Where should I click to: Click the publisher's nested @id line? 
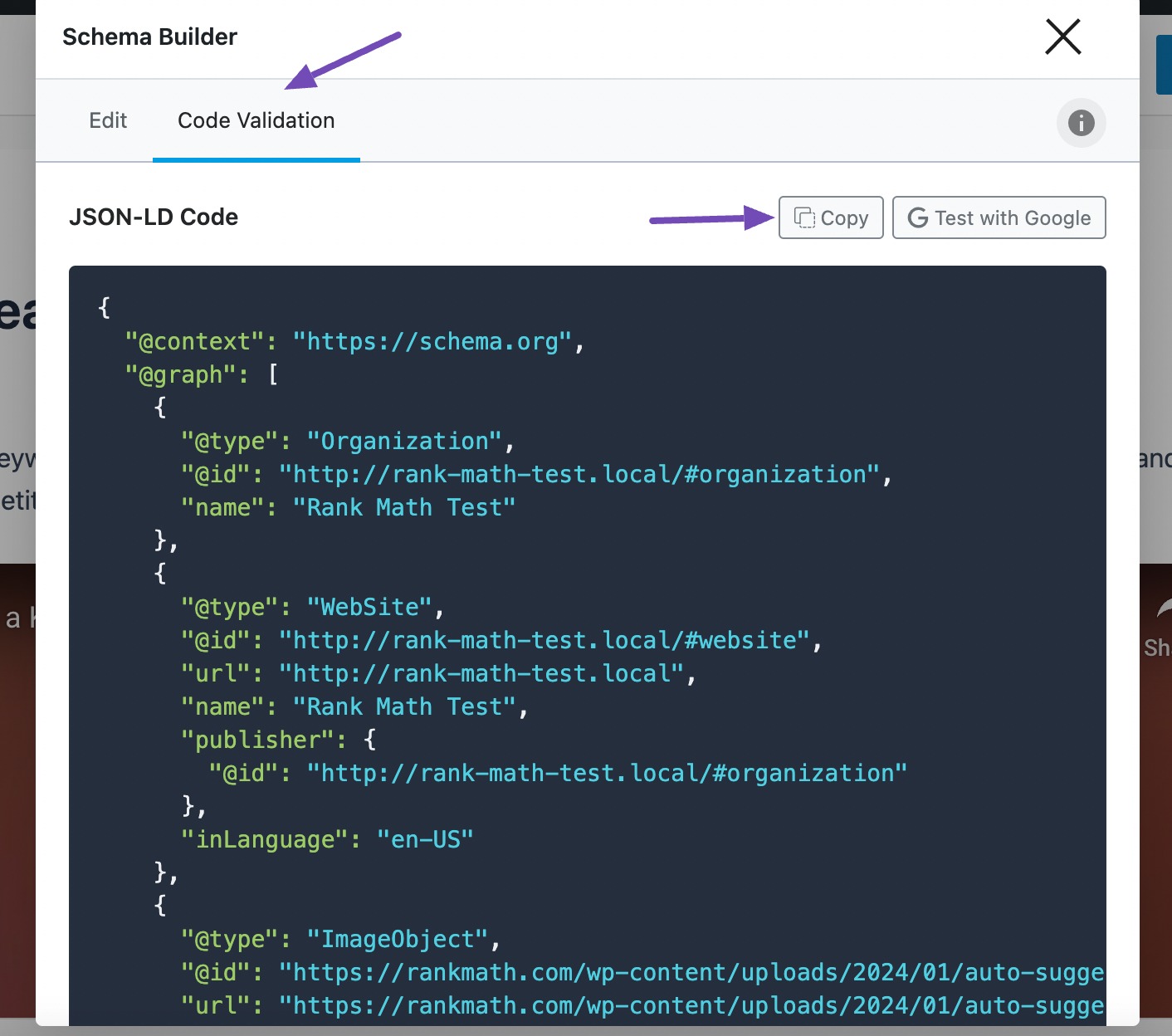558,774
